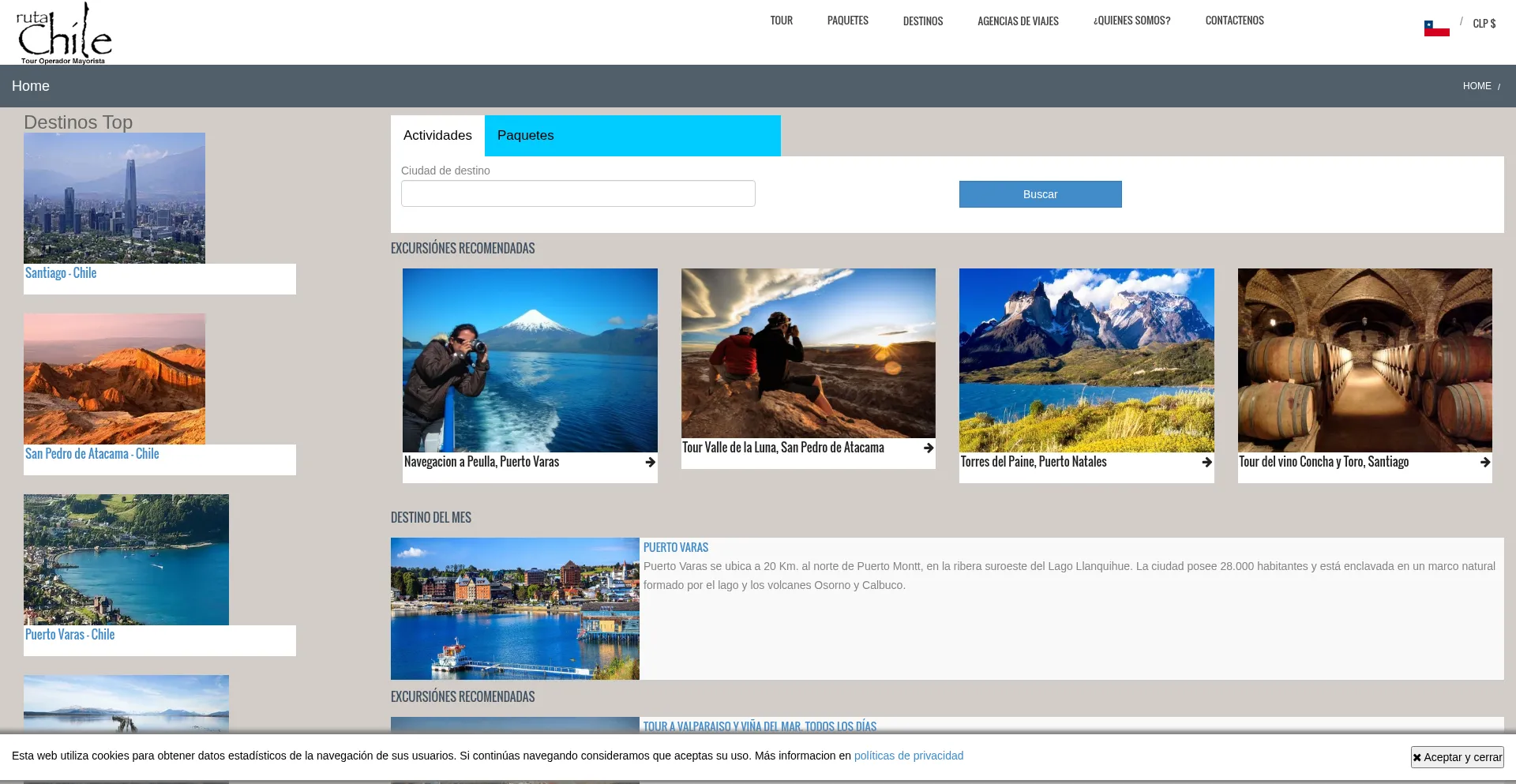Select the Actividades tab
This screenshot has height=784, width=1516.
(437, 136)
